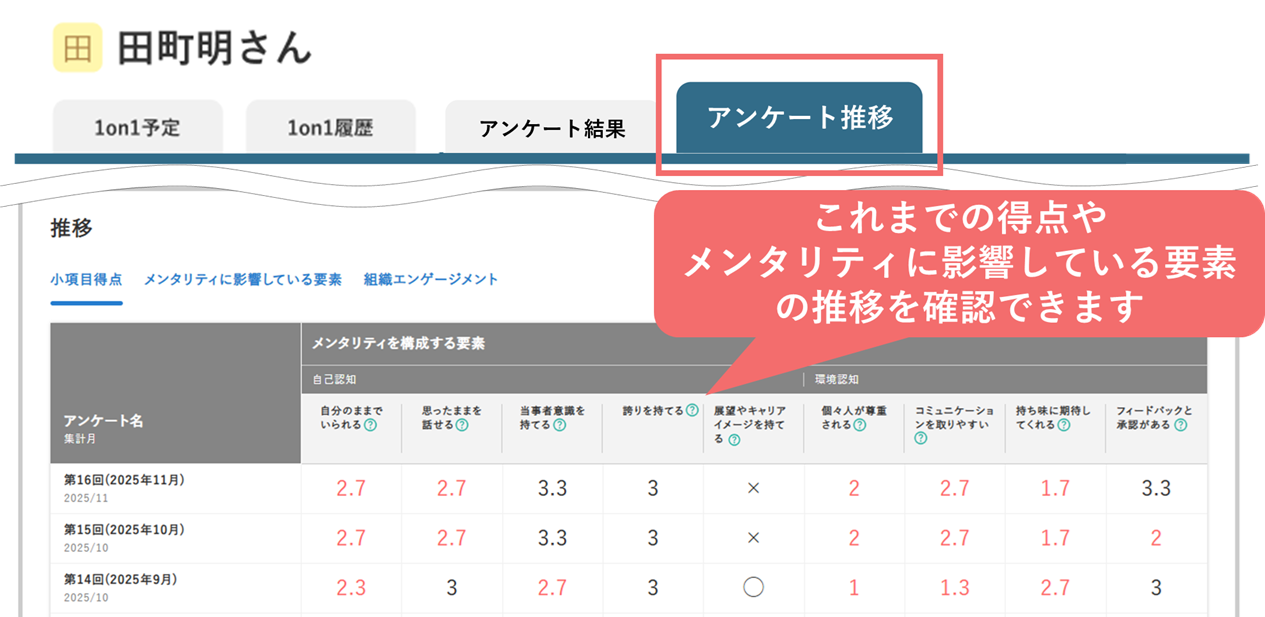Open help icon for 個々人が尊重される

point(859,425)
